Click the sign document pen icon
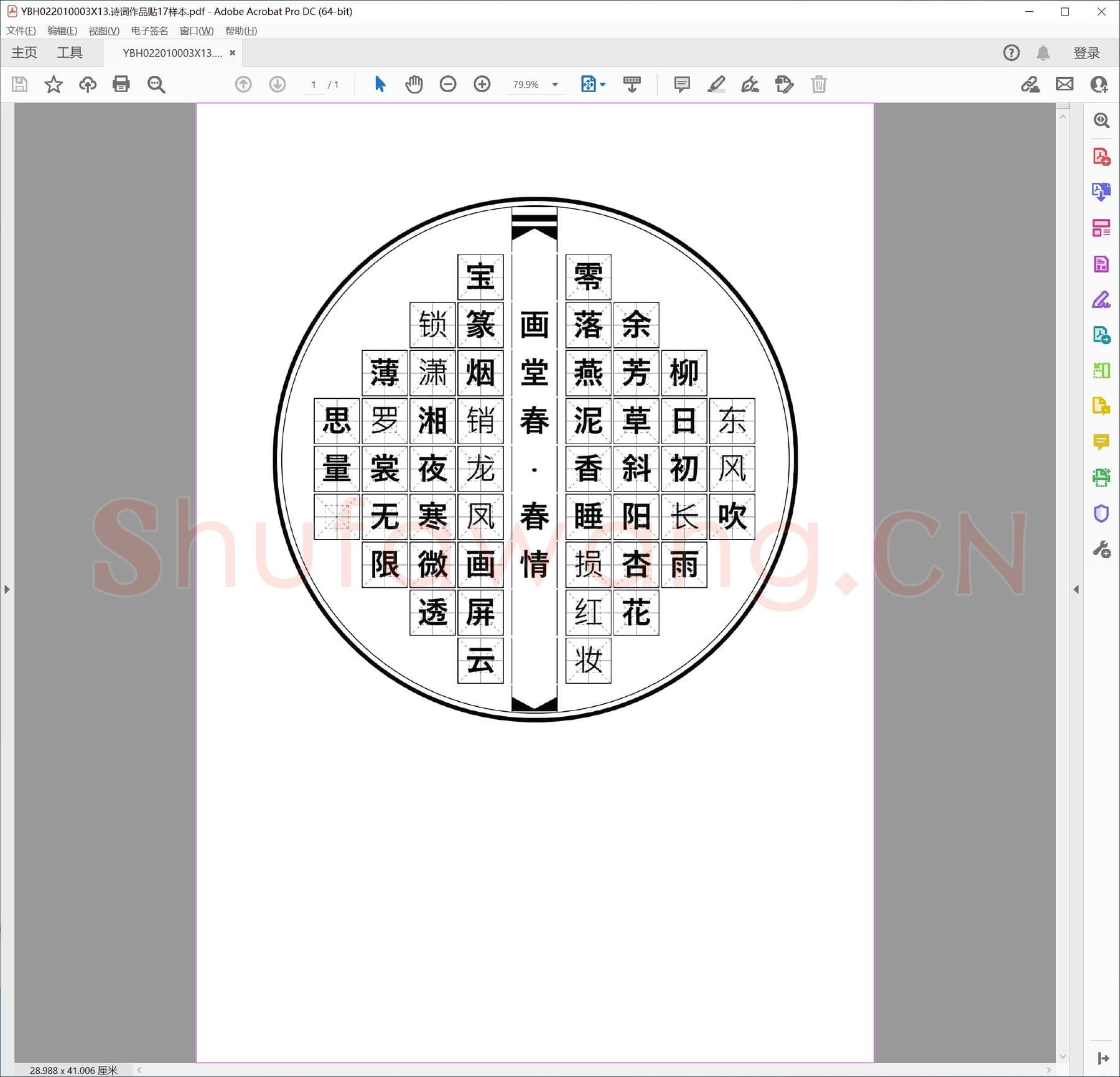The image size is (1120, 1077). pyautogui.click(x=750, y=84)
